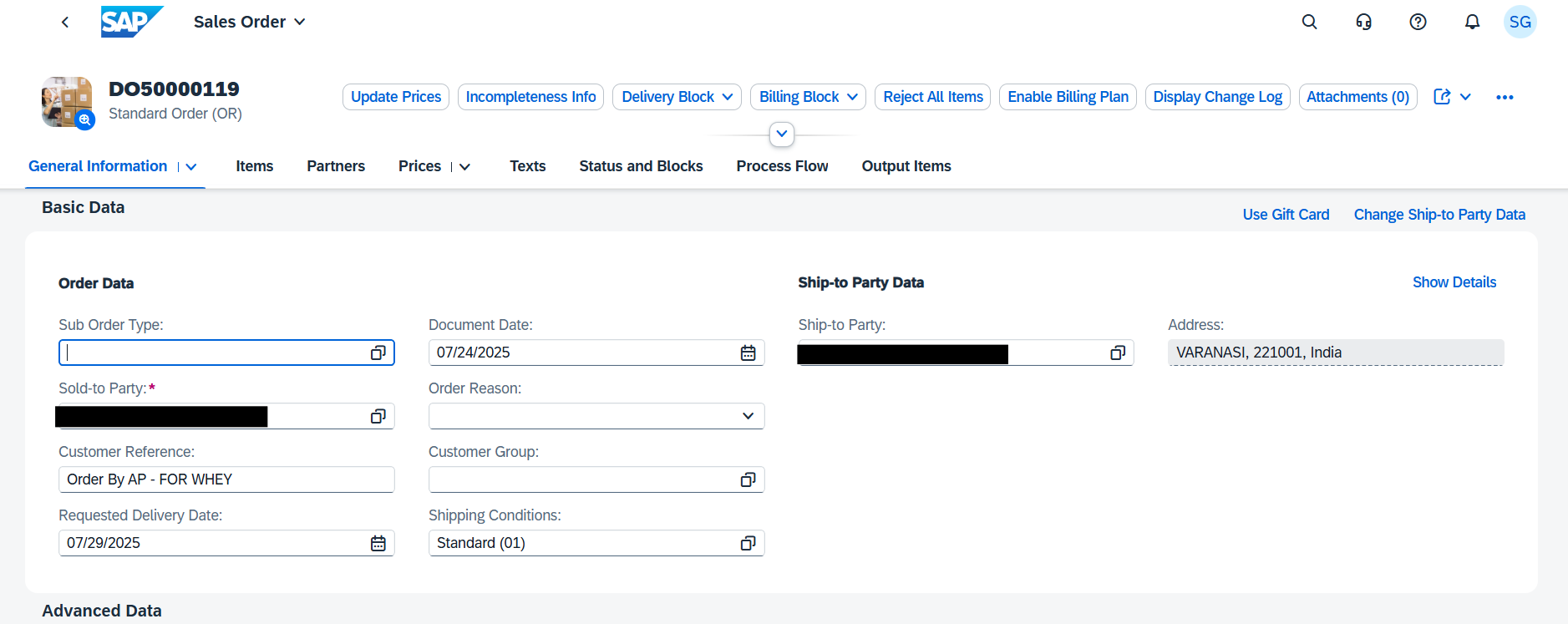
Task: Click the Show Details link
Action: pyautogui.click(x=1454, y=282)
